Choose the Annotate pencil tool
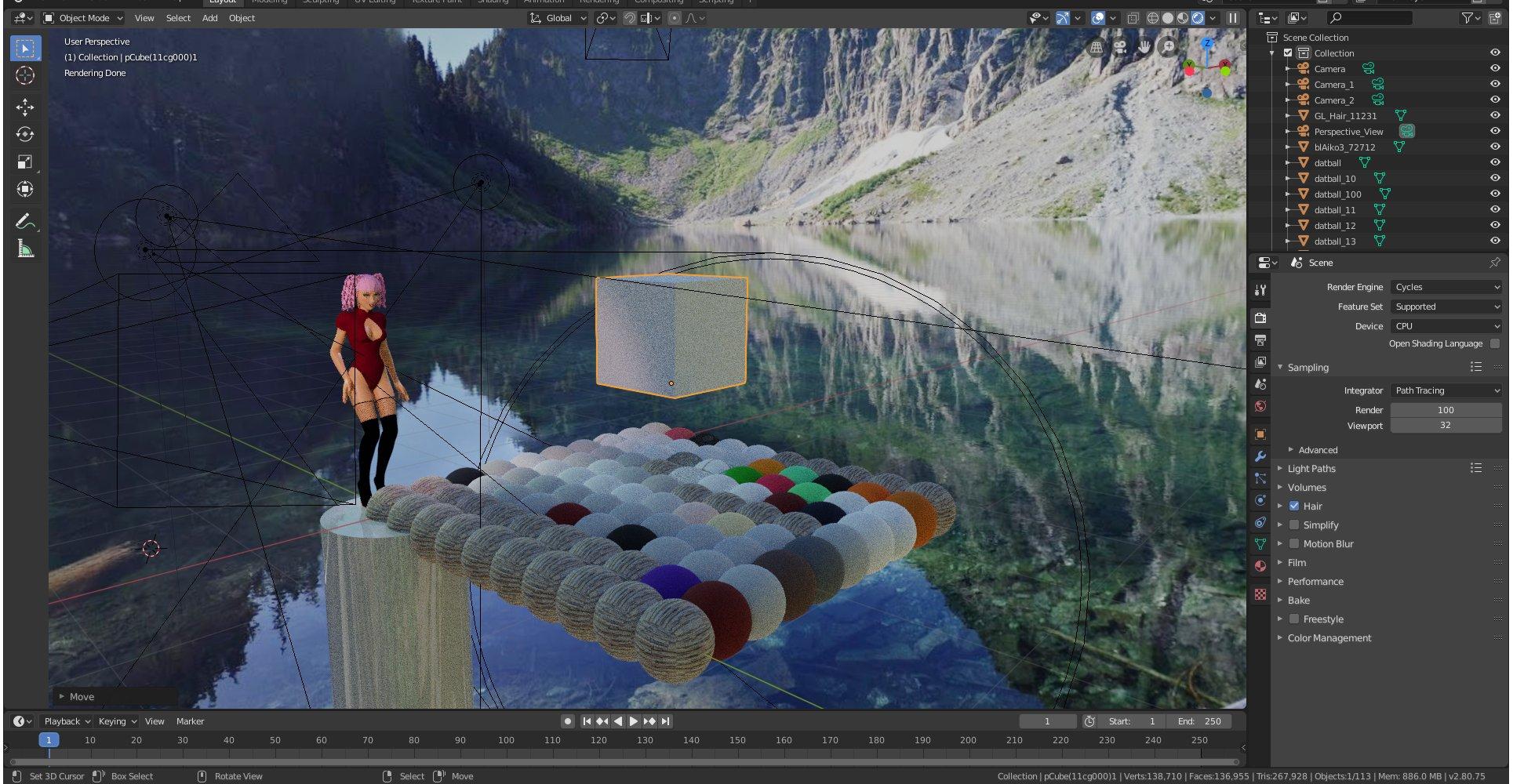 pos(25,222)
